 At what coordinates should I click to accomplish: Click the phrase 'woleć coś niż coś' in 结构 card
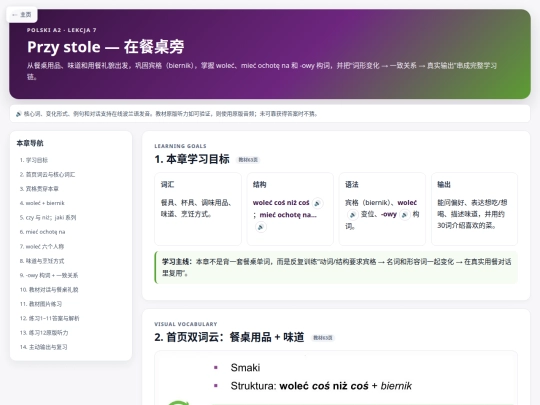click(281, 203)
